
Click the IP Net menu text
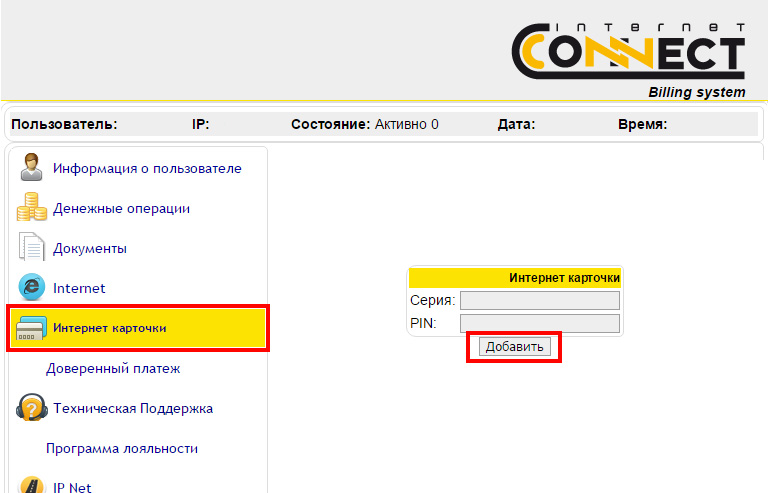(x=72, y=487)
